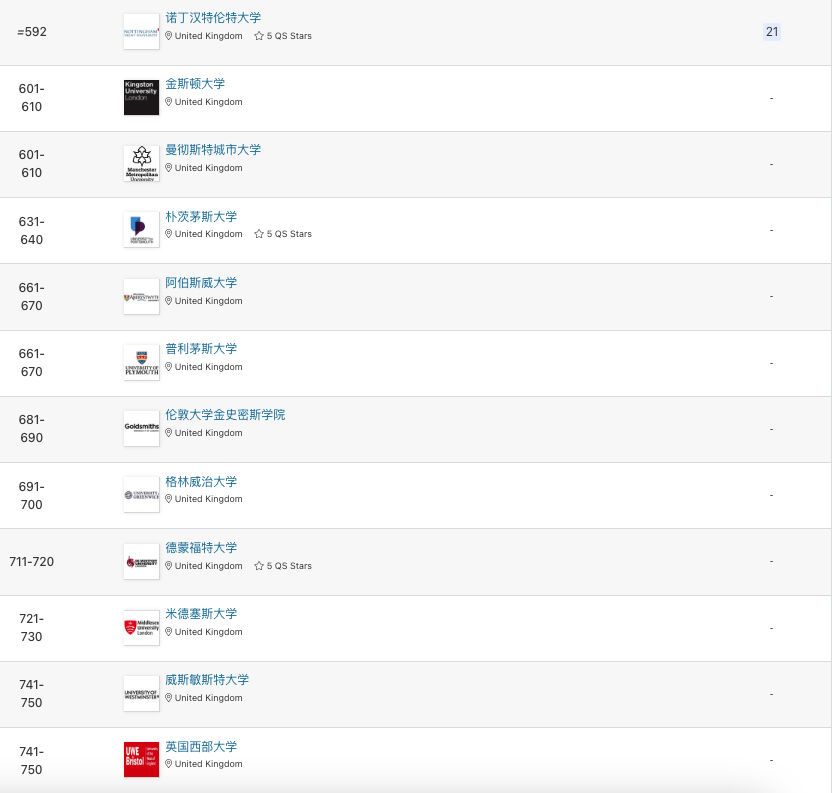Open the 金斯顿大学 university page

pyautogui.click(x=195, y=84)
